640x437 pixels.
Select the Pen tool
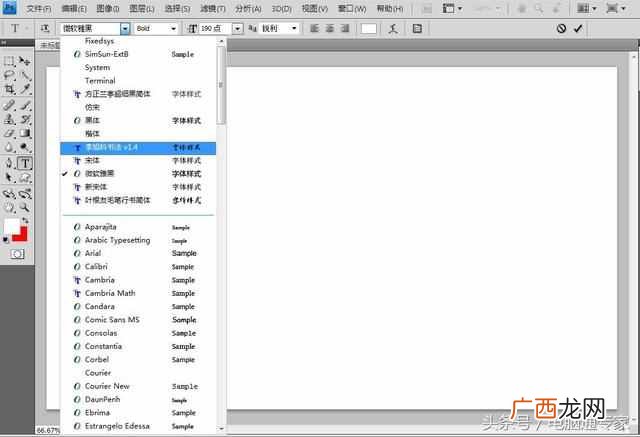(9, 163)
